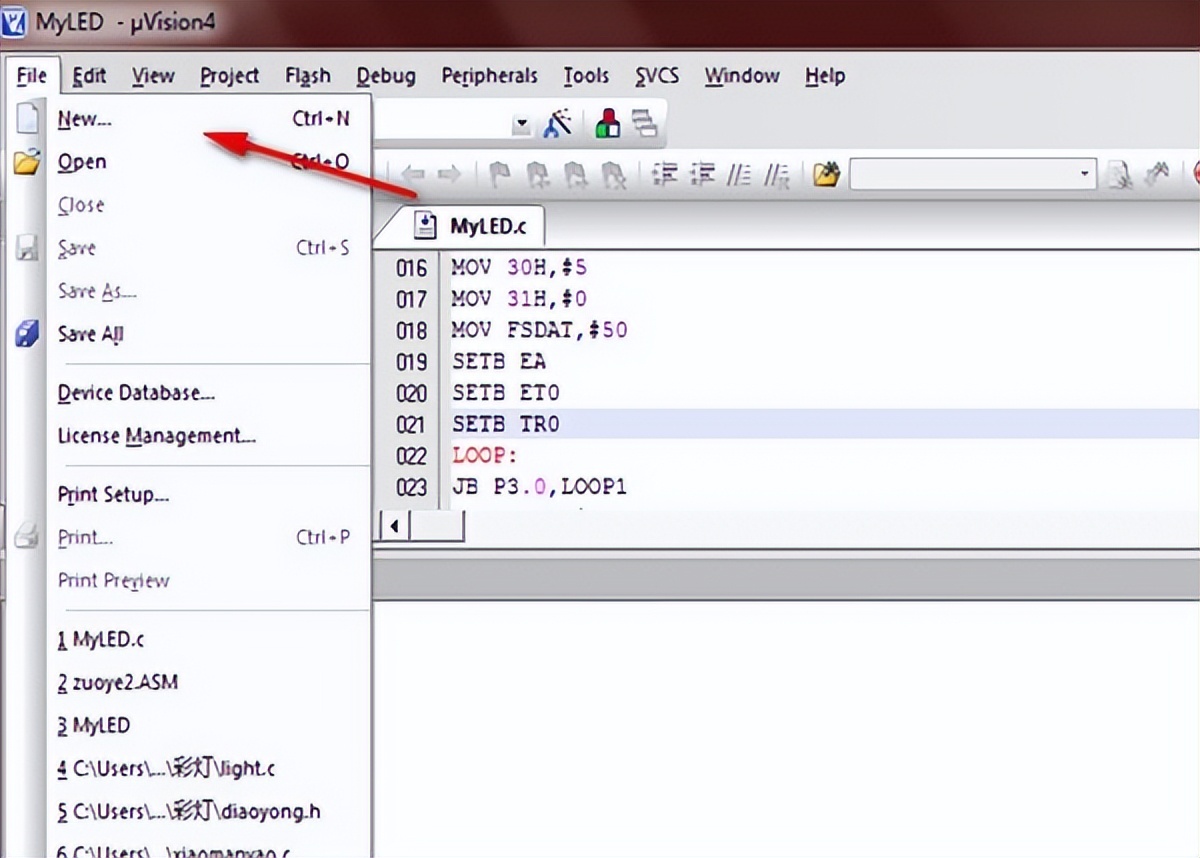Select Print Setup in File menu
The width and height of the screenshot is (1200, 858).
click(x=113, y=494)
